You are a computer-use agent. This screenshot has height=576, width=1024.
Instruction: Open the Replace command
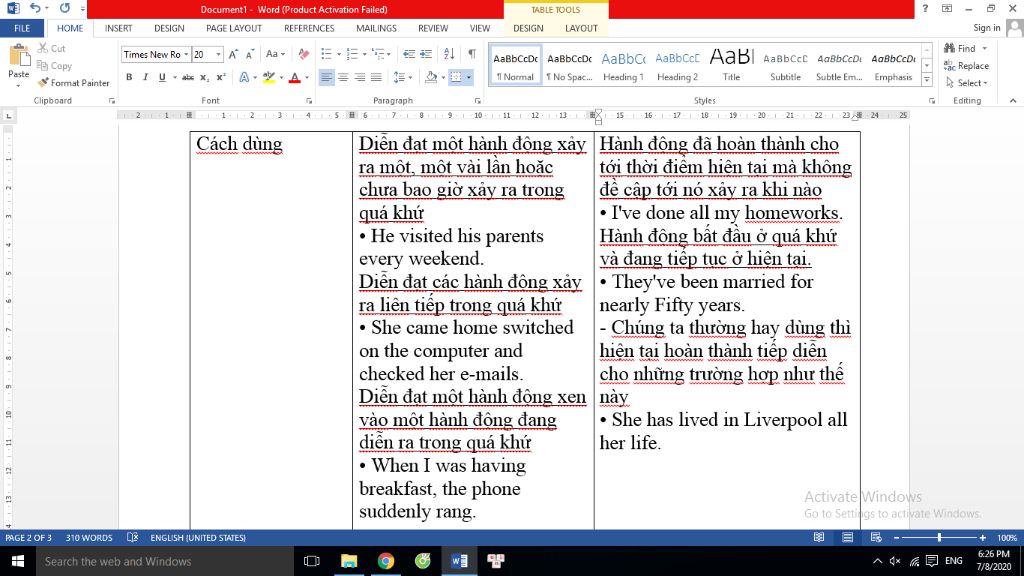967,65
